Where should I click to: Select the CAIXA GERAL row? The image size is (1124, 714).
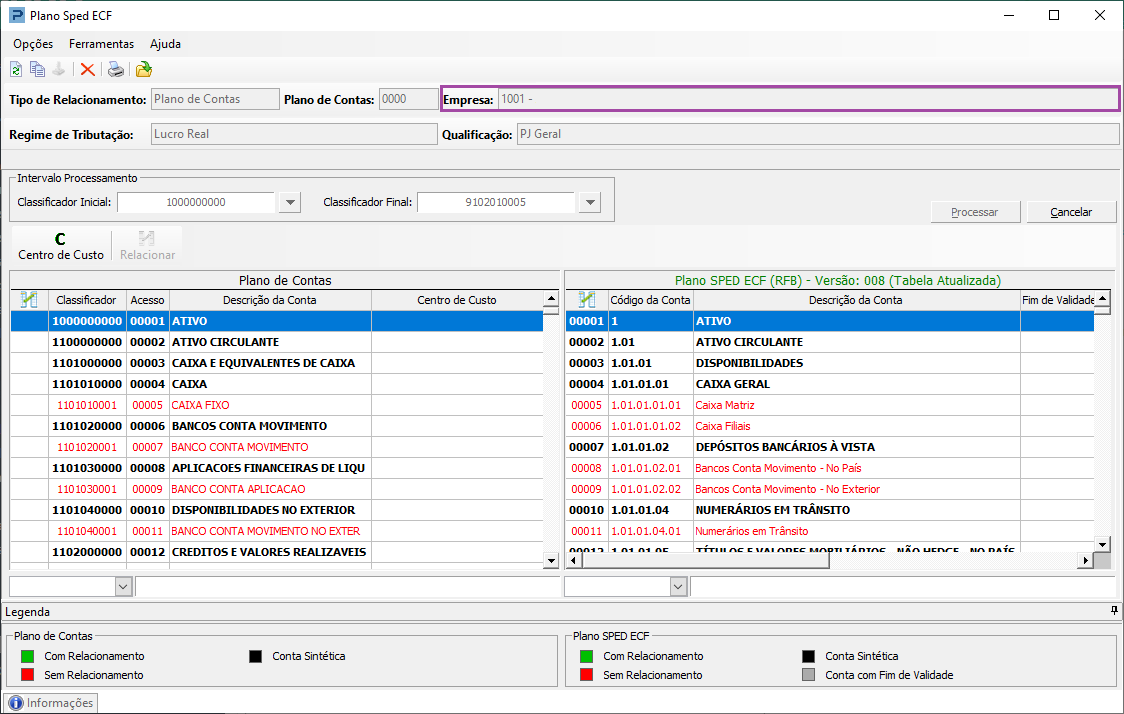pyautogui.click(x=830, y=384)
